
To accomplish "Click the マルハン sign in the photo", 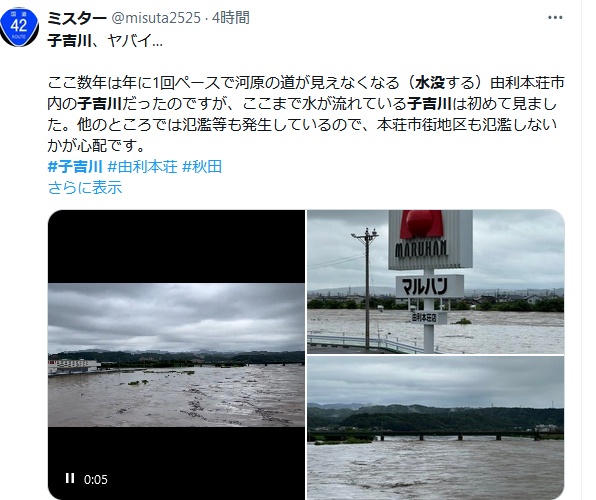I will (x=430, y=287).
